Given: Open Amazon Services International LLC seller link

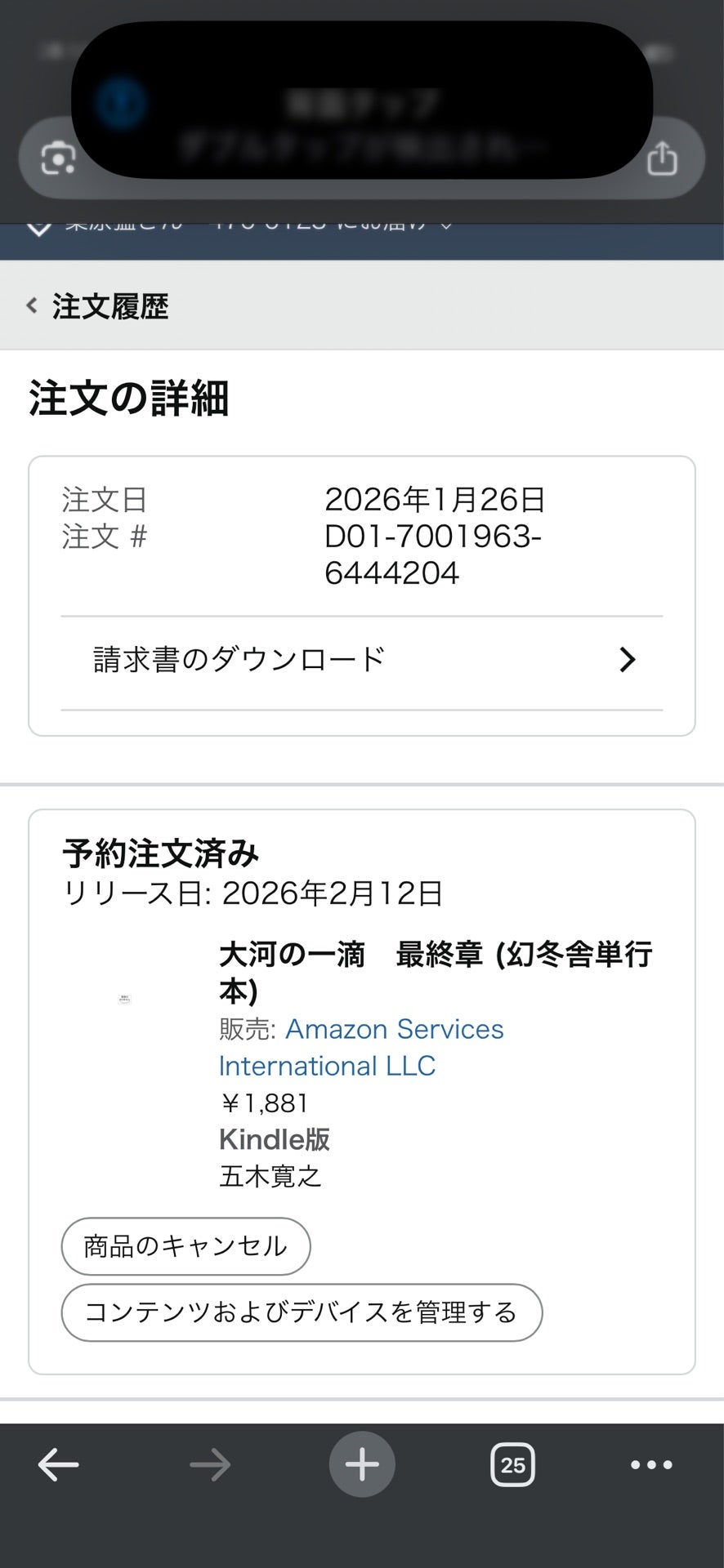Looking at the screenshot, I should [361, 1047].
